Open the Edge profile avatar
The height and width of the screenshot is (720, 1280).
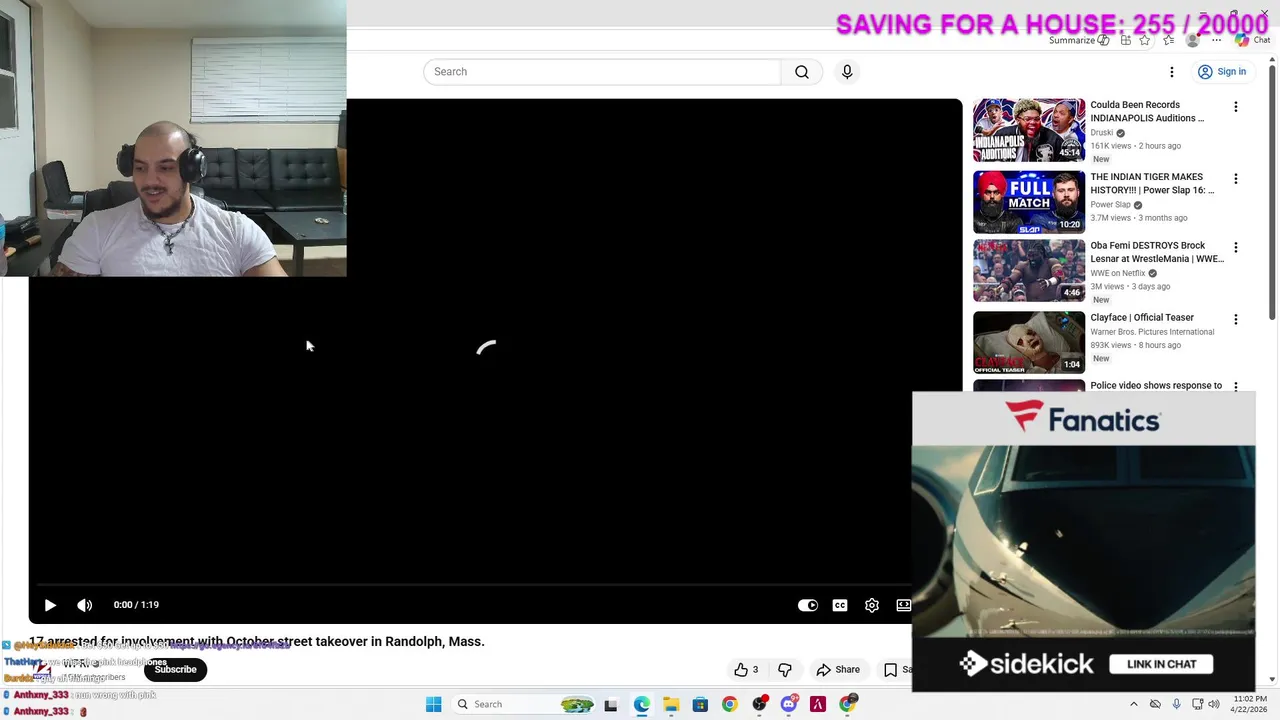(x=1192, y=41)
